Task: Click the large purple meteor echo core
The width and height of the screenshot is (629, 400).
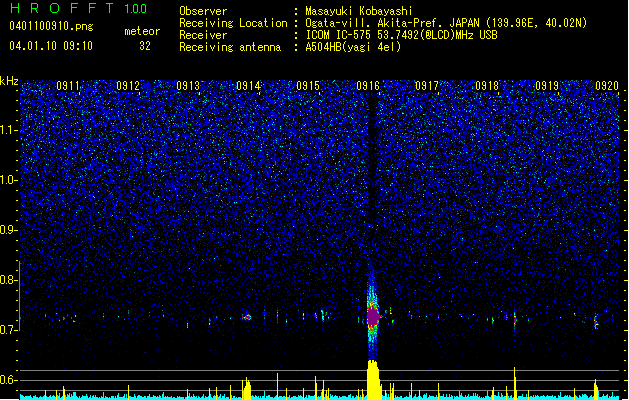Action: click(373, 316)
